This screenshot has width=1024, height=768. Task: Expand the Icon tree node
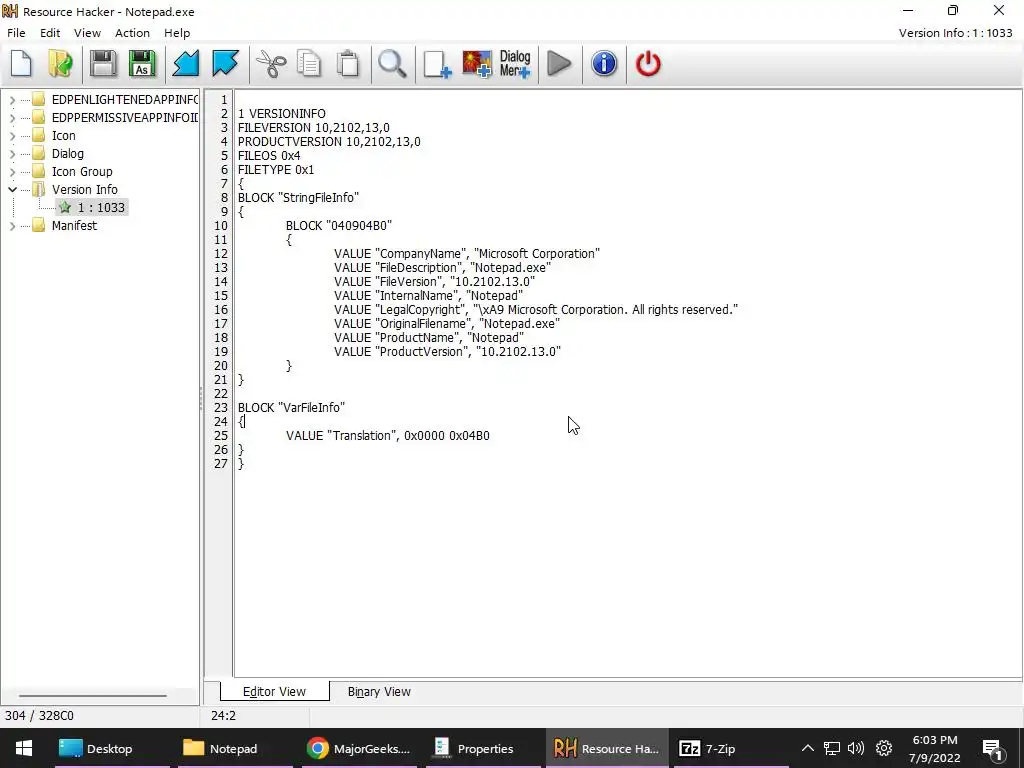click(x=12, y=136)
